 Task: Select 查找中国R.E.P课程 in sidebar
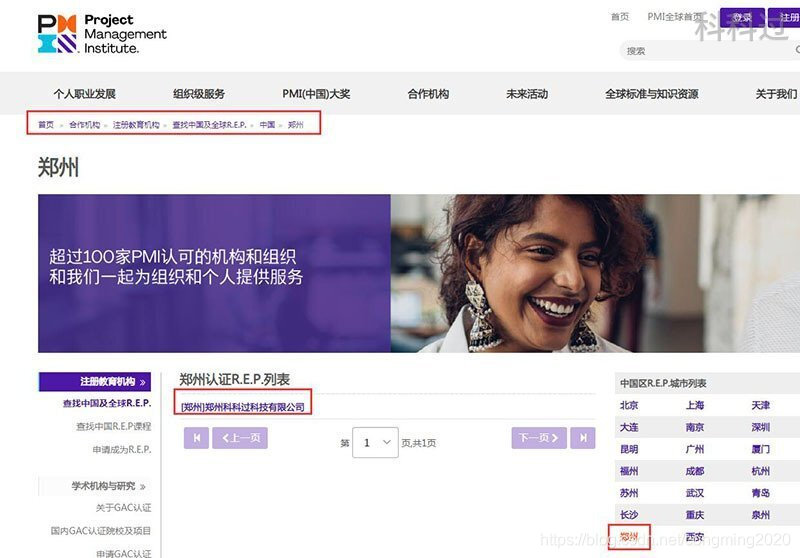click(114, 426)
